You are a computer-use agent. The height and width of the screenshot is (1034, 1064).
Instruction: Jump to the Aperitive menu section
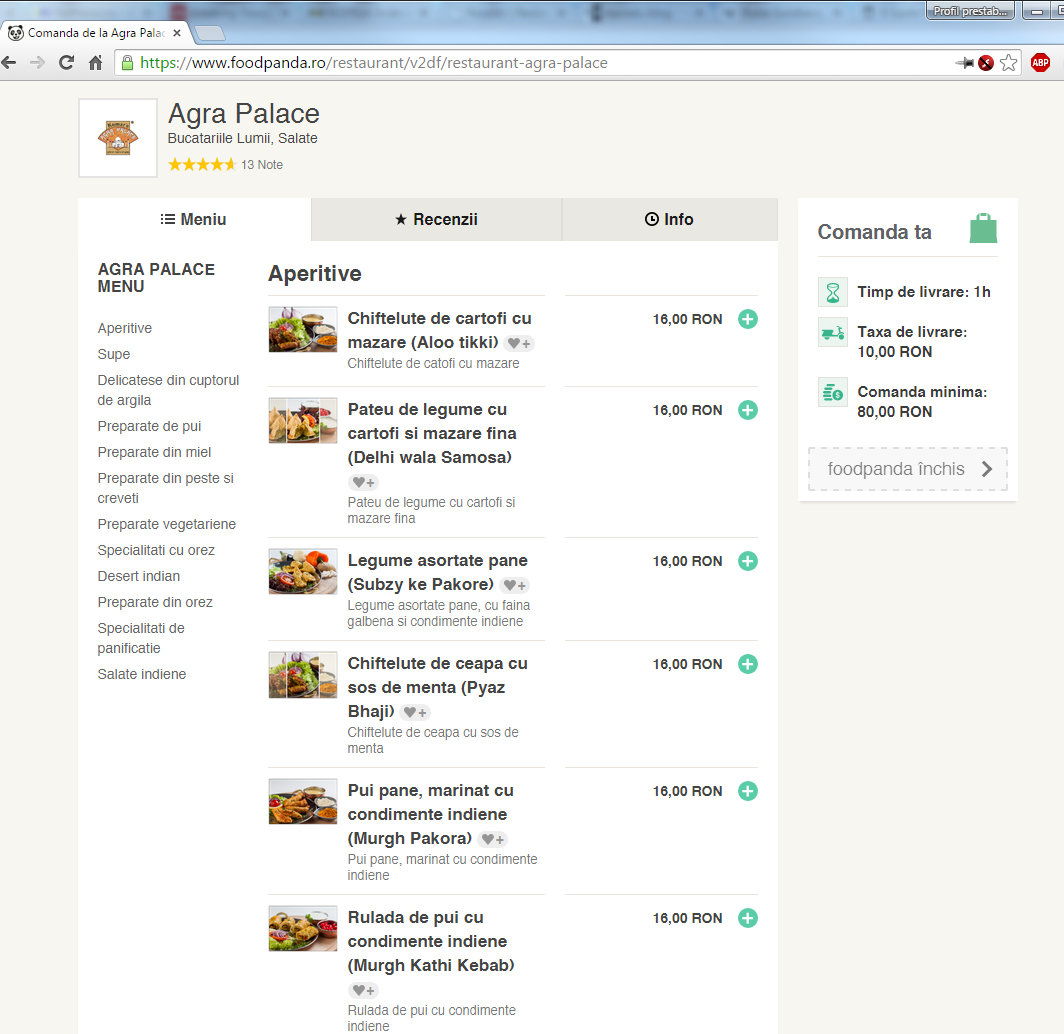(x=125, y=328)
